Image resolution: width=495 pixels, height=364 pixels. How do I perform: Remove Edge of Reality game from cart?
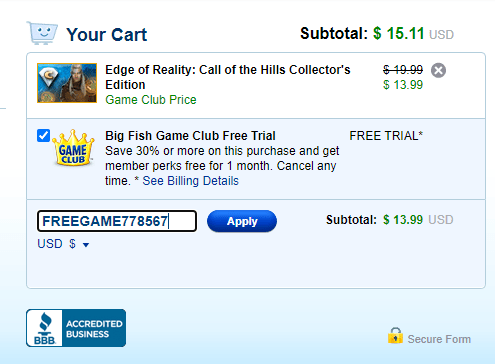click(438, 70)
